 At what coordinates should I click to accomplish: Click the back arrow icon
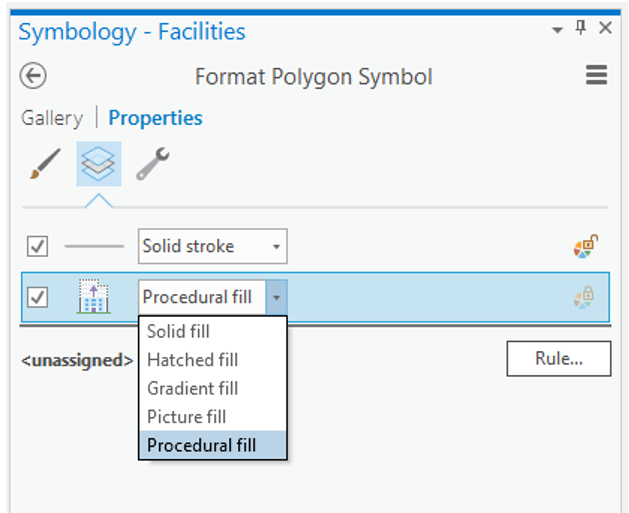(33, 76)
